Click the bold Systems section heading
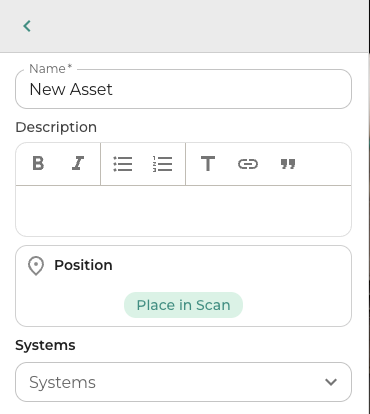370x414 pixels. (45, 345)
